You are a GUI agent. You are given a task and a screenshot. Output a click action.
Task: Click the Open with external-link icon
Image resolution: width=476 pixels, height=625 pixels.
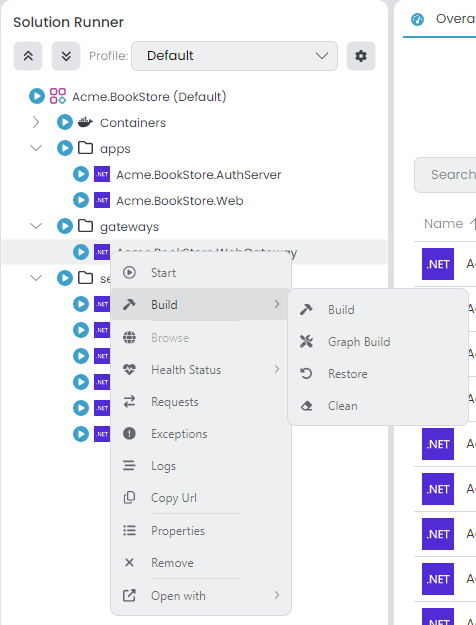coord(129,596)
